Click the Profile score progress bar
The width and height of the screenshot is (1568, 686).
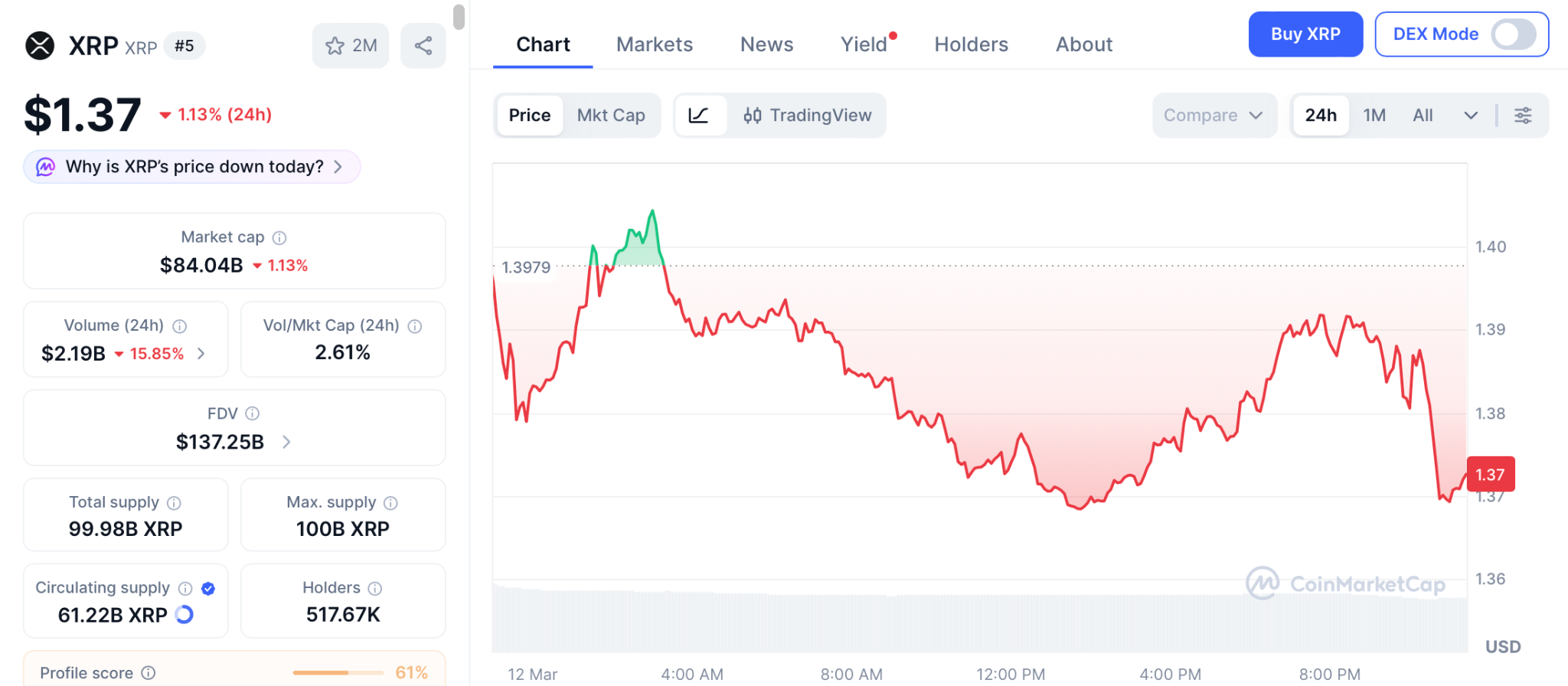[x=338, y=672]
